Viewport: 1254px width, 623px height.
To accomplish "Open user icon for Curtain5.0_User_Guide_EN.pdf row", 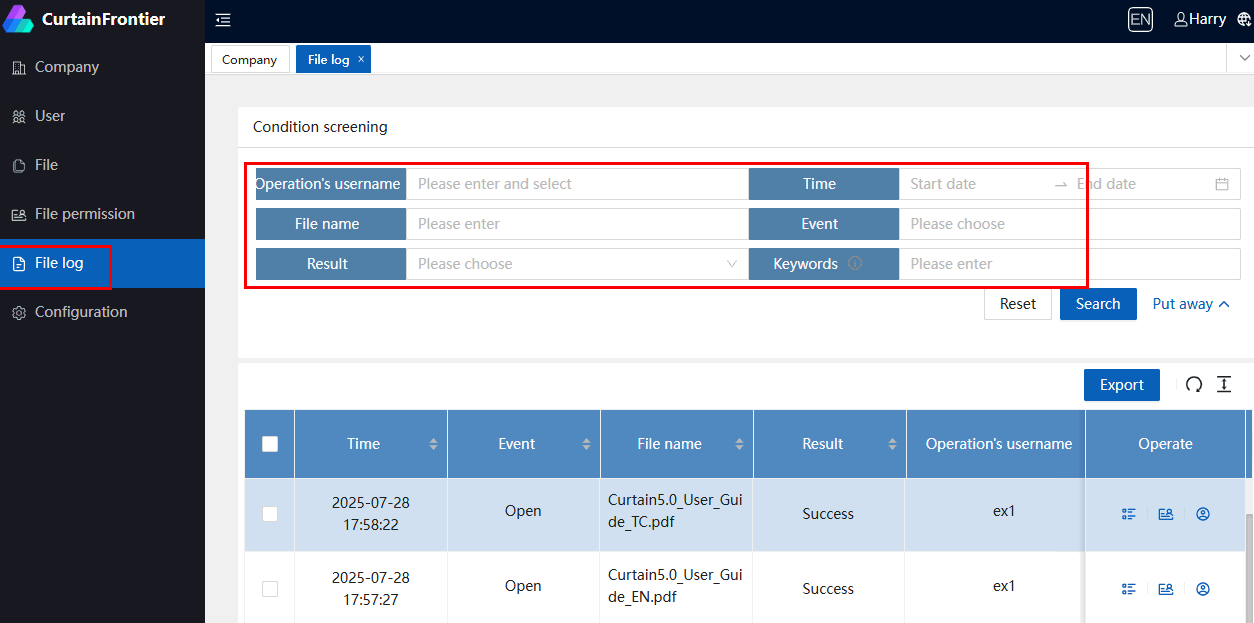I will [x=1203, y=589].
